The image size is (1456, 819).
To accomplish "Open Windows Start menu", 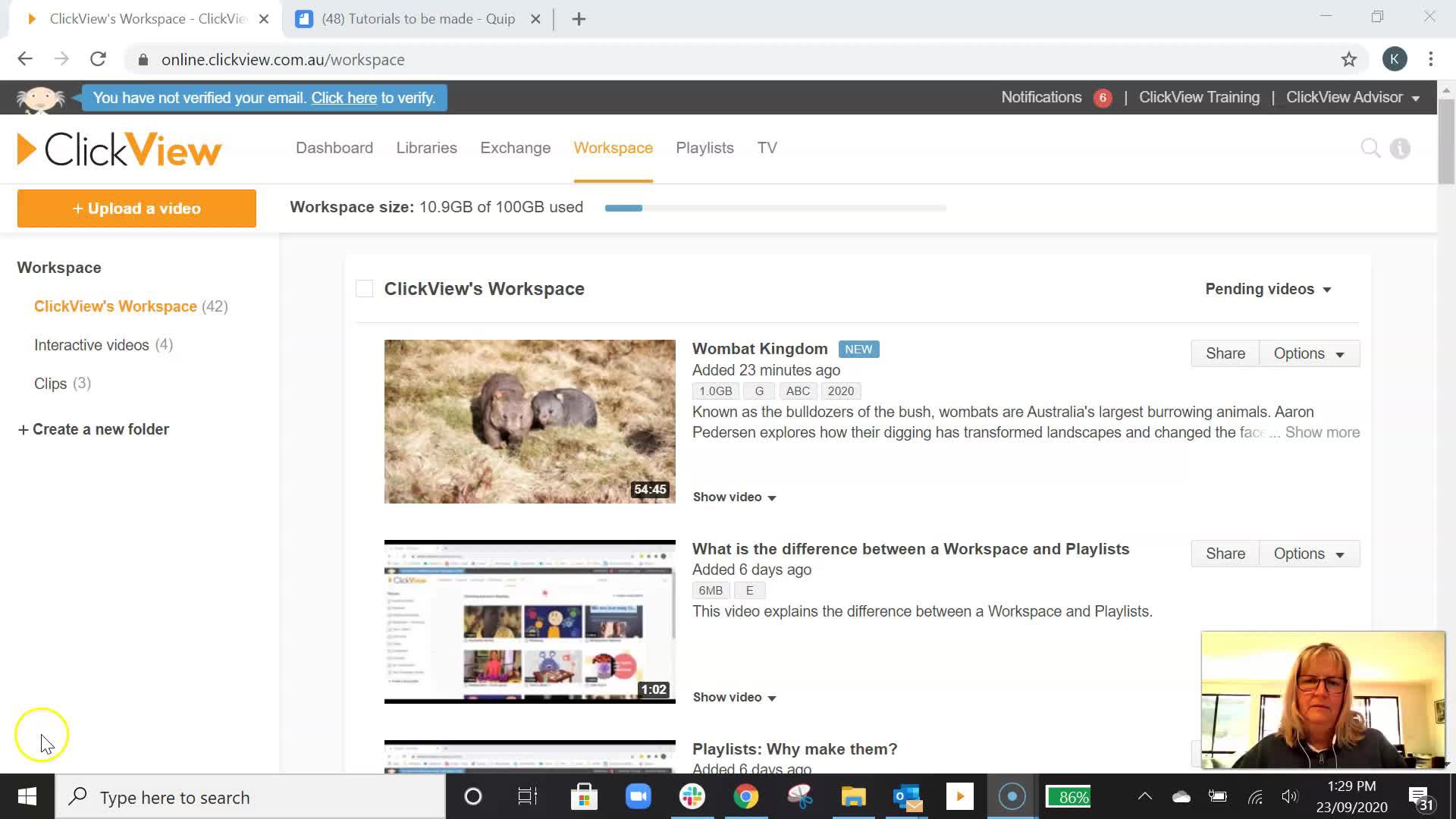I will point(27,797).
